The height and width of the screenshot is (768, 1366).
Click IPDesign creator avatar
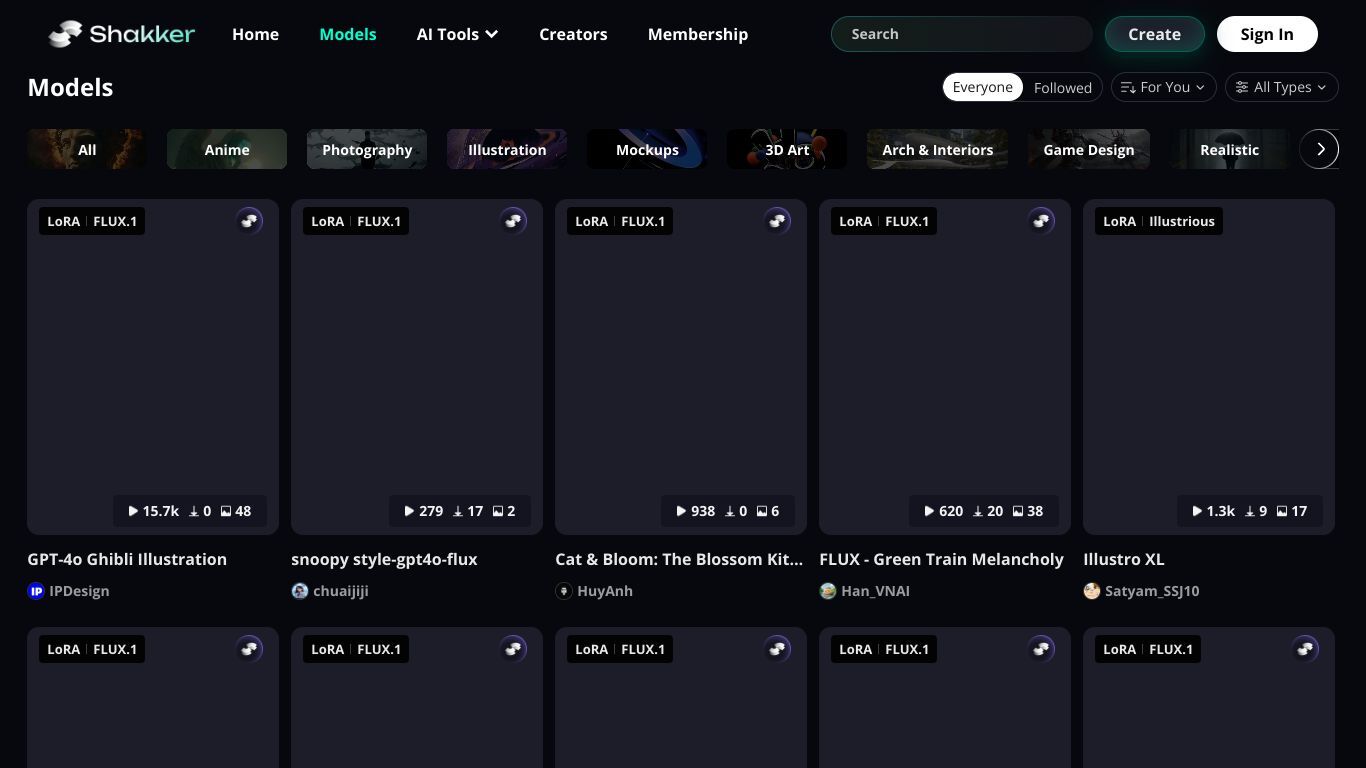(x=36, y=591)
